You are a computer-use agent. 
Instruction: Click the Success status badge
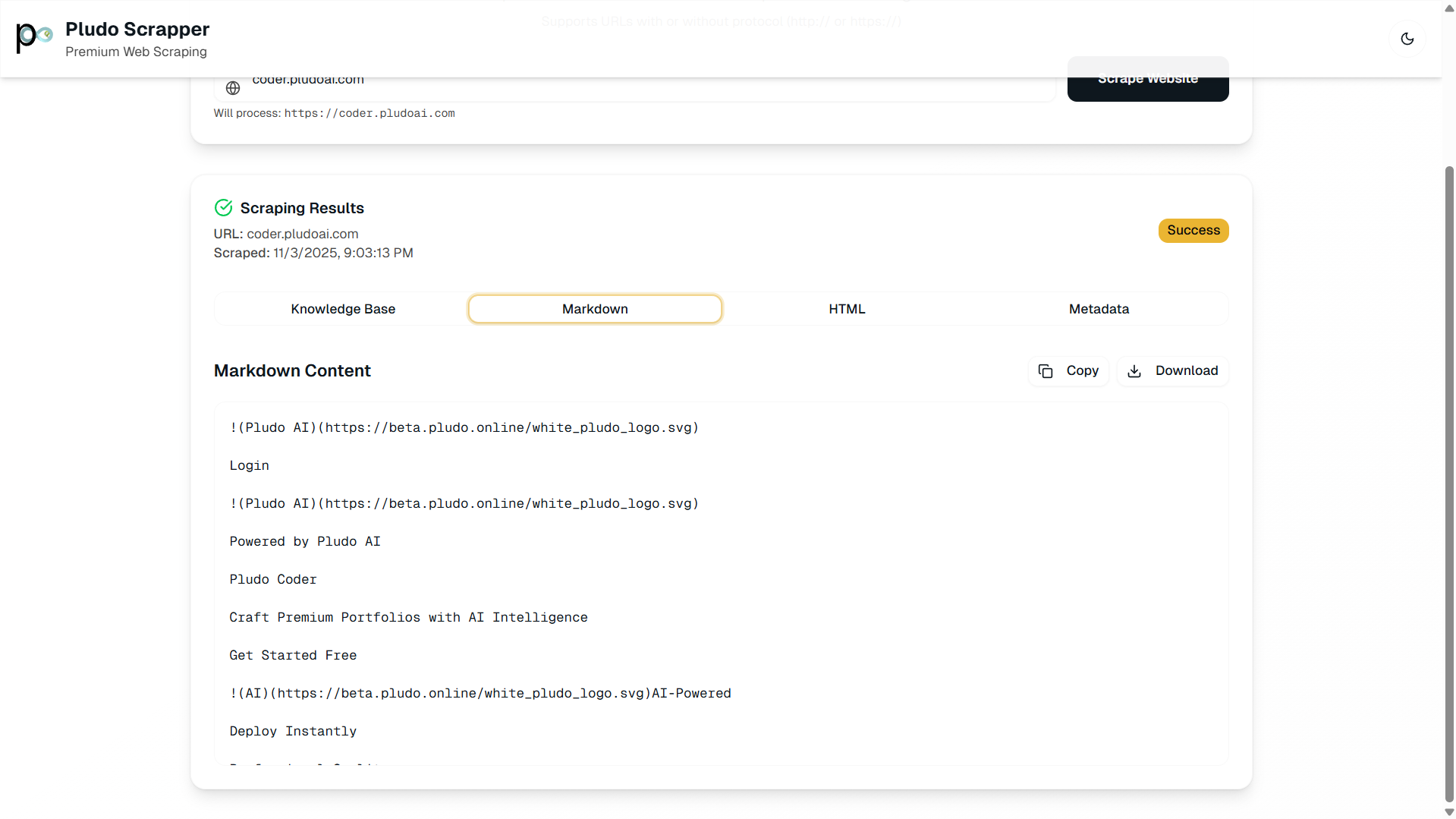pos(1193,230)
